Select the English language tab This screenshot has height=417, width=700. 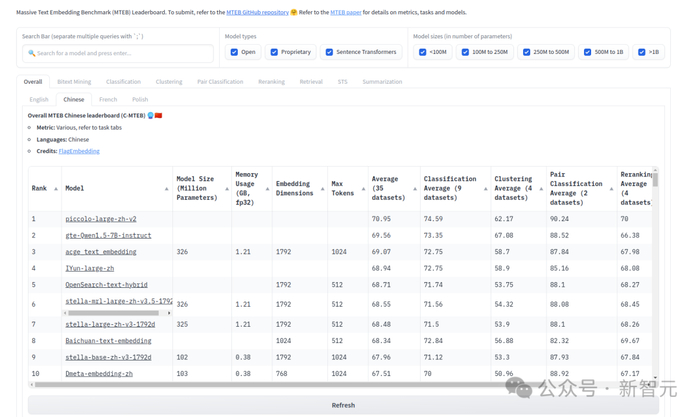pos(39,100)
